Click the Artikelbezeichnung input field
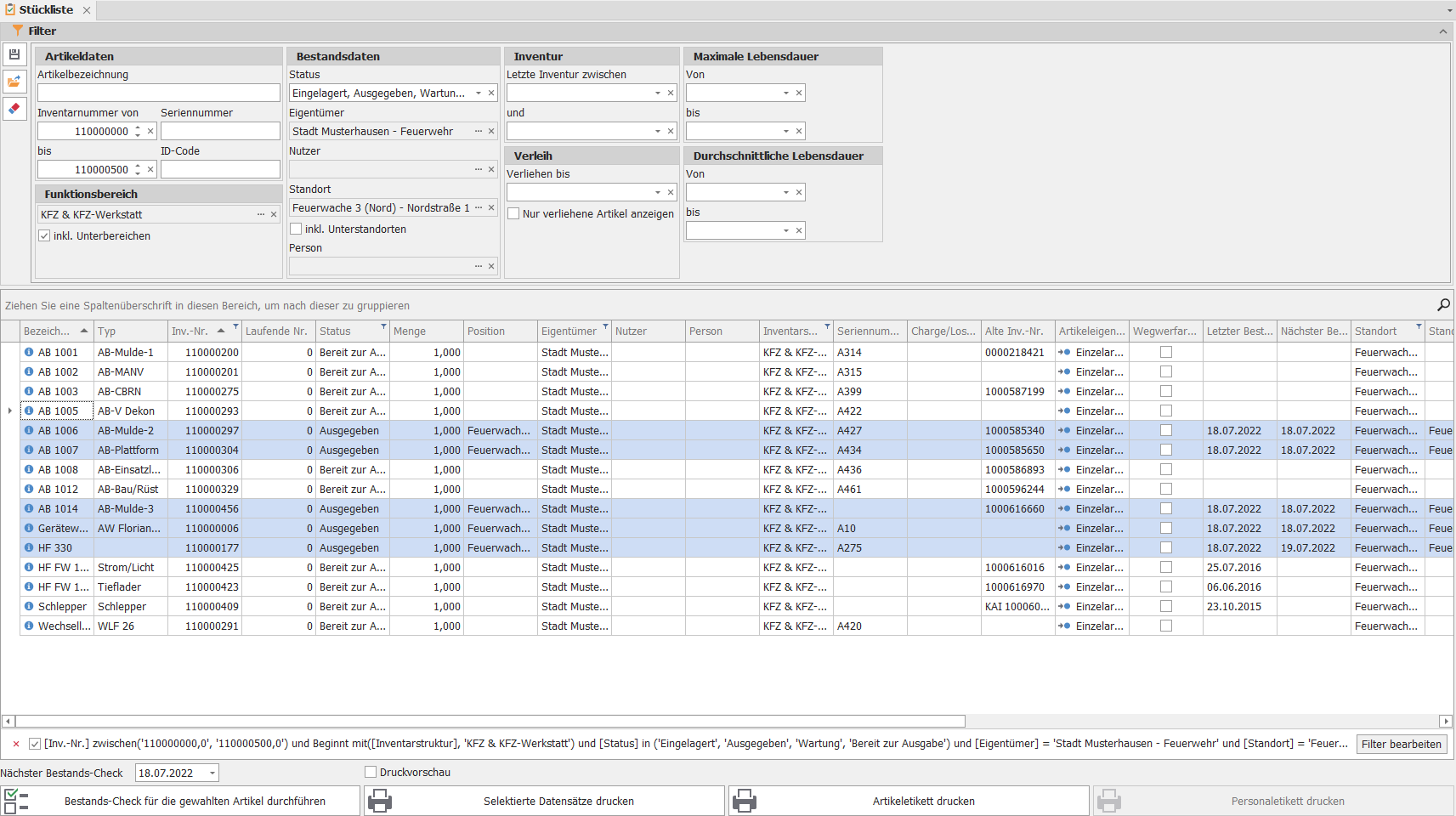Screen dimensions: 1456x816 tap(158, 93)
